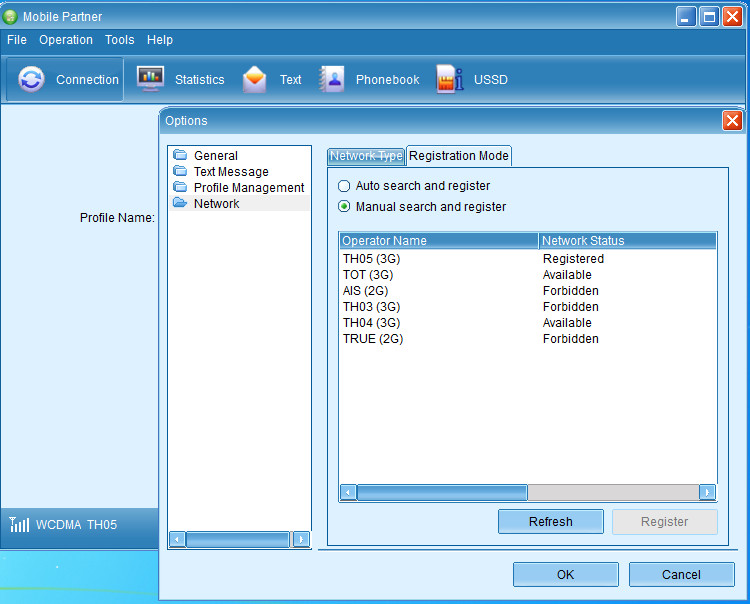This screenshot has width=750, height=604.
Task: Confirm with the OK button
Action: (565, 574)
